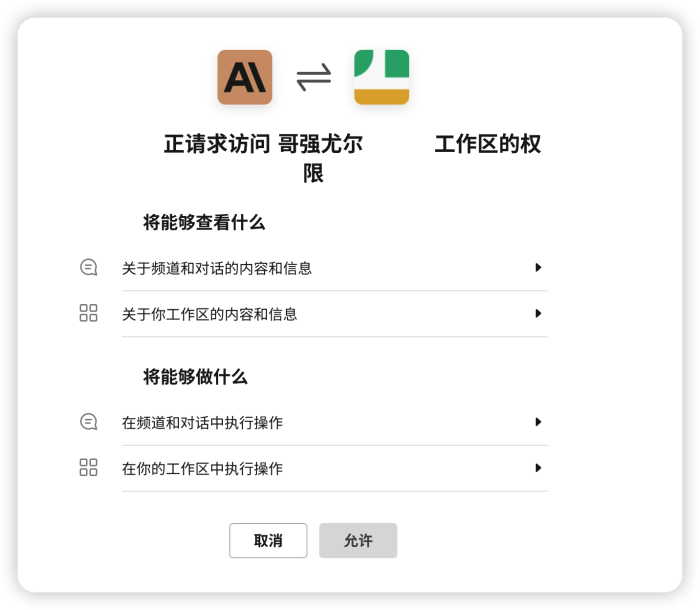The width and height of the screenshot is (700, 610).
Task: Click the Anthropic app logo icon
Action: click(x=245, y=77)
